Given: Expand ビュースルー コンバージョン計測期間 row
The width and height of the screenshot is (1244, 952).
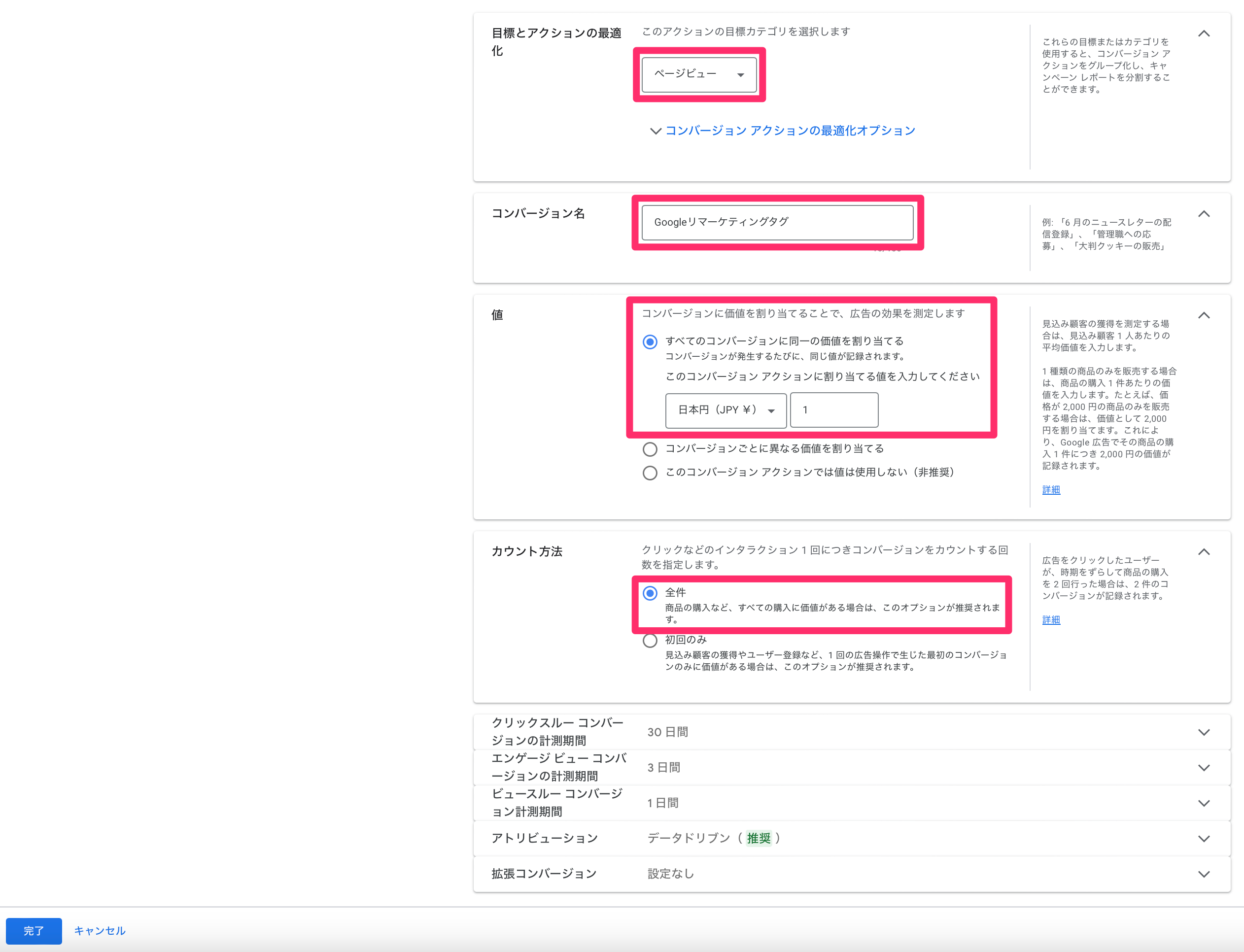Looking at the screenshot, I should [852, 803].
